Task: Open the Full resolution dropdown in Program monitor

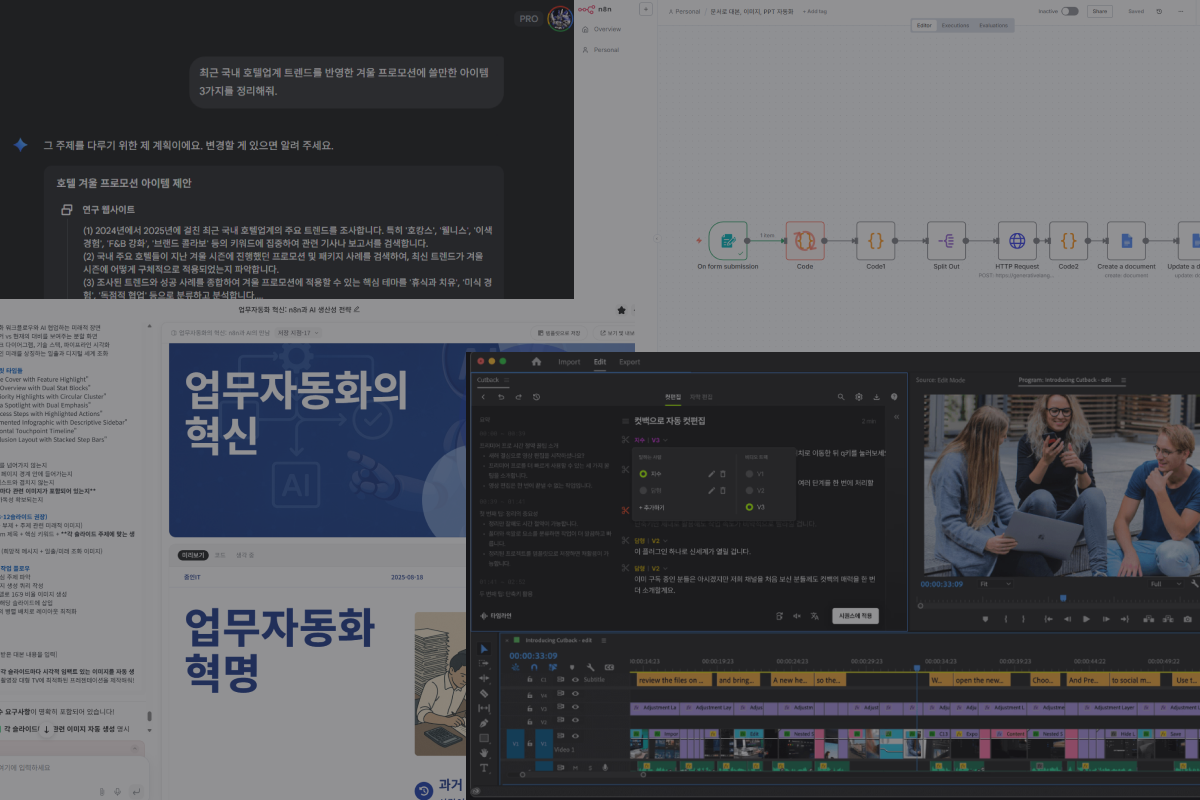Action: (1165, 583)
